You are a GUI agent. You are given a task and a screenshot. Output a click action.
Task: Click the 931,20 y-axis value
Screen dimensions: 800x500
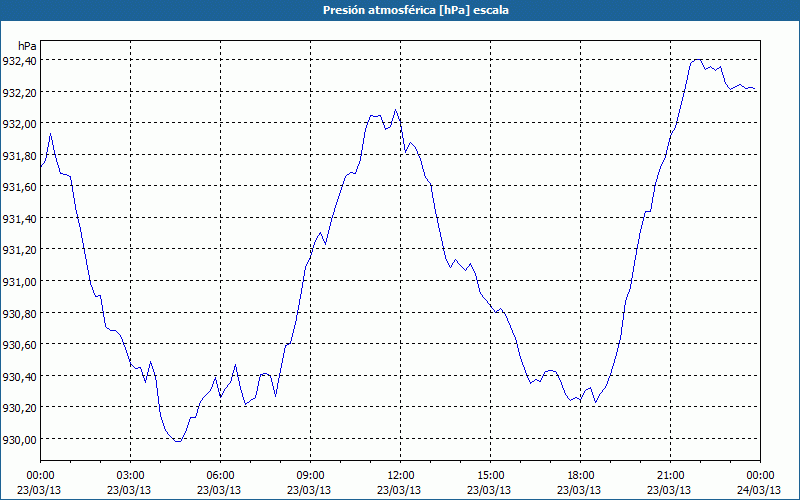click(x=19, y=250)
